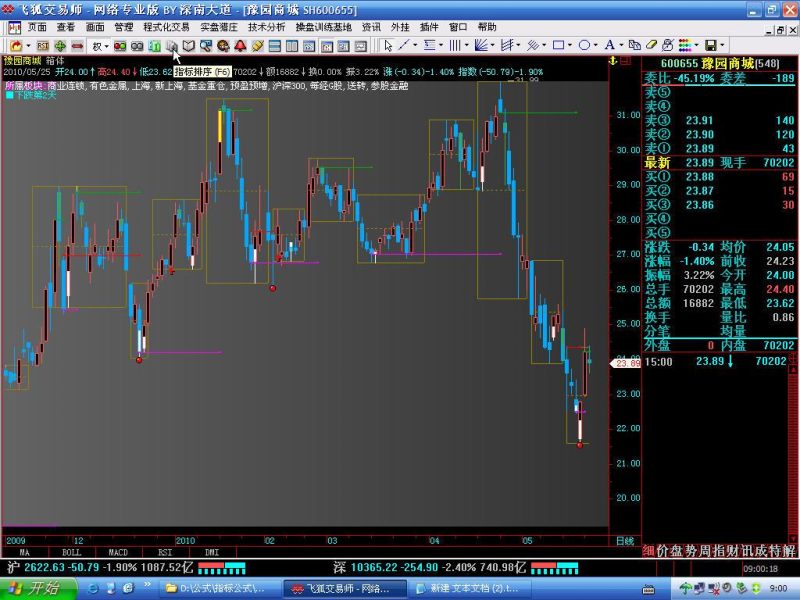This screenshot has width=800, height=600.
Task: Switch to the MACD indicator tab
Action: (118, 552)
